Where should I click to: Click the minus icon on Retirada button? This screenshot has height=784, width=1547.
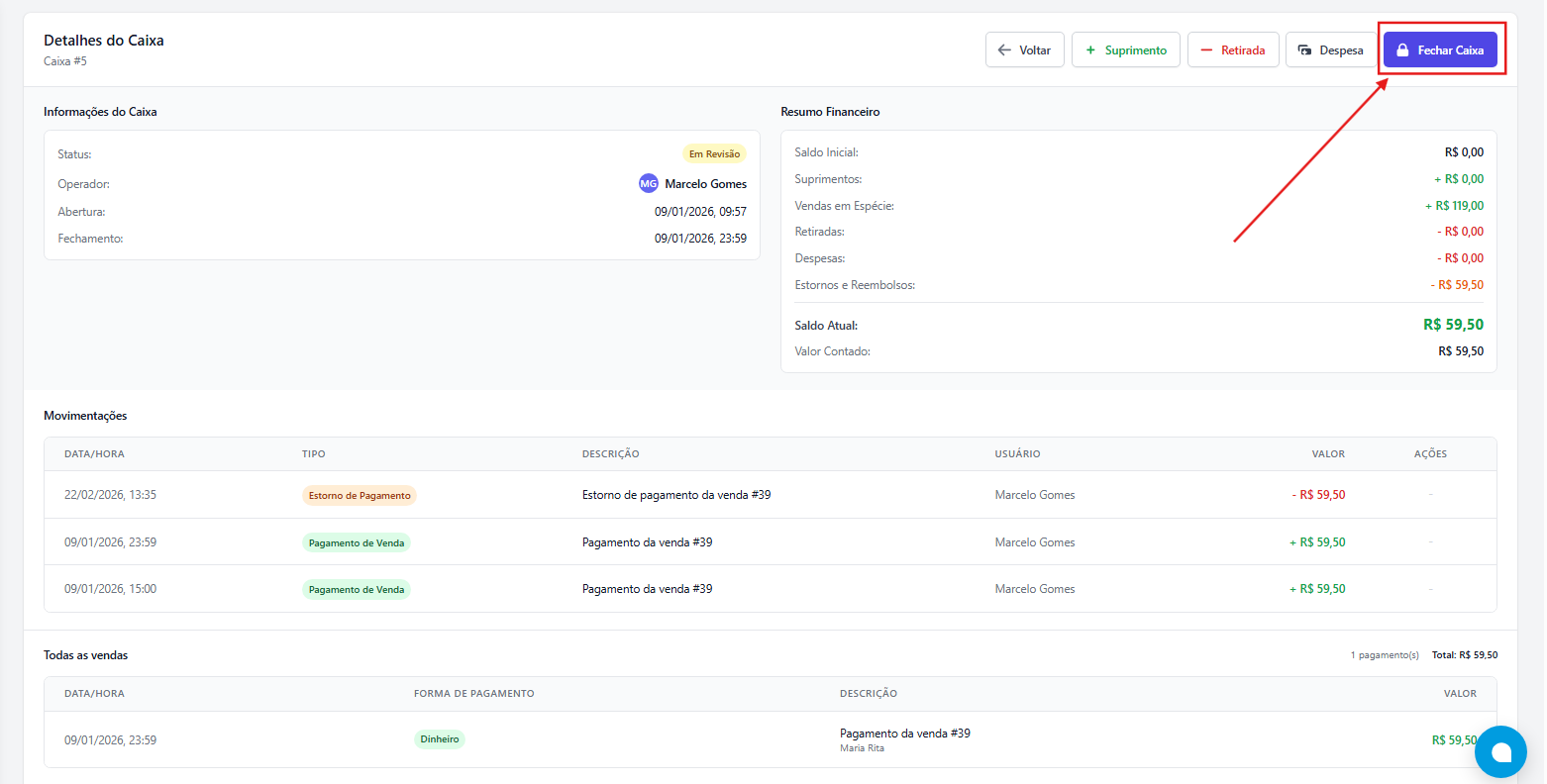coord(1206,50)
